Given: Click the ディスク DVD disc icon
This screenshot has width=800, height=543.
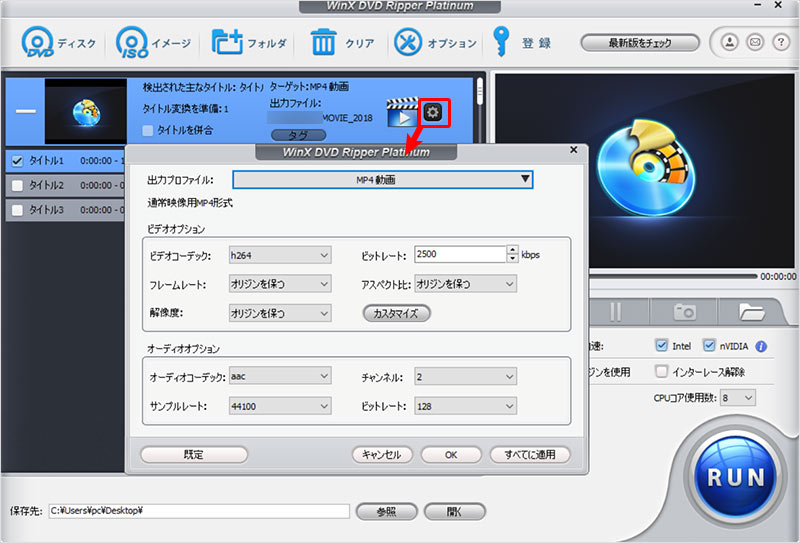Looking at the screenshot, I should pyautogui.click(x=38, y=43).
